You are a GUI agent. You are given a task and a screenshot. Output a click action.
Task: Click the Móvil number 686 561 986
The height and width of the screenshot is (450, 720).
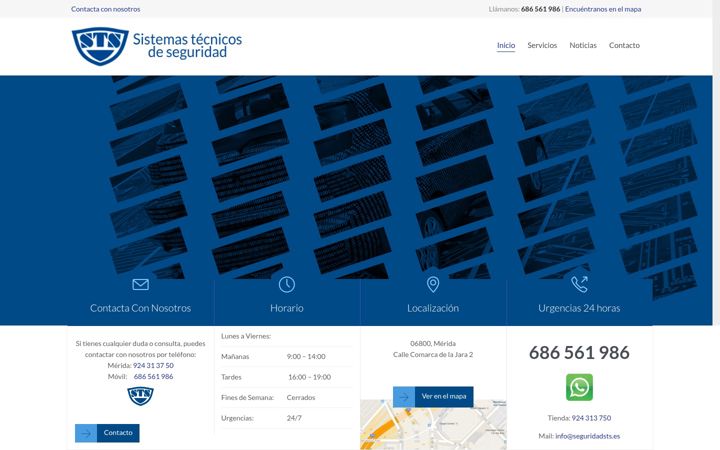153,377
